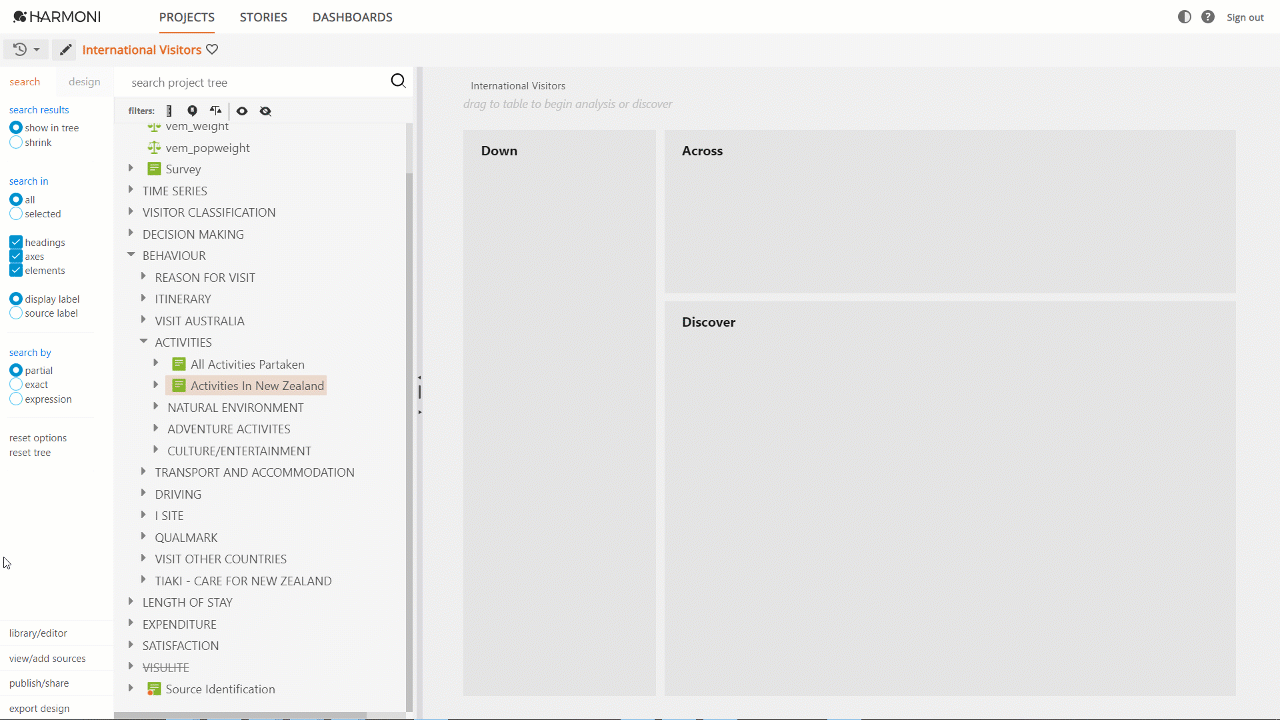Screen dimensions: 1280x720
Task: Uncheck the headings checkbox
Action: click(x=16, y=243)
